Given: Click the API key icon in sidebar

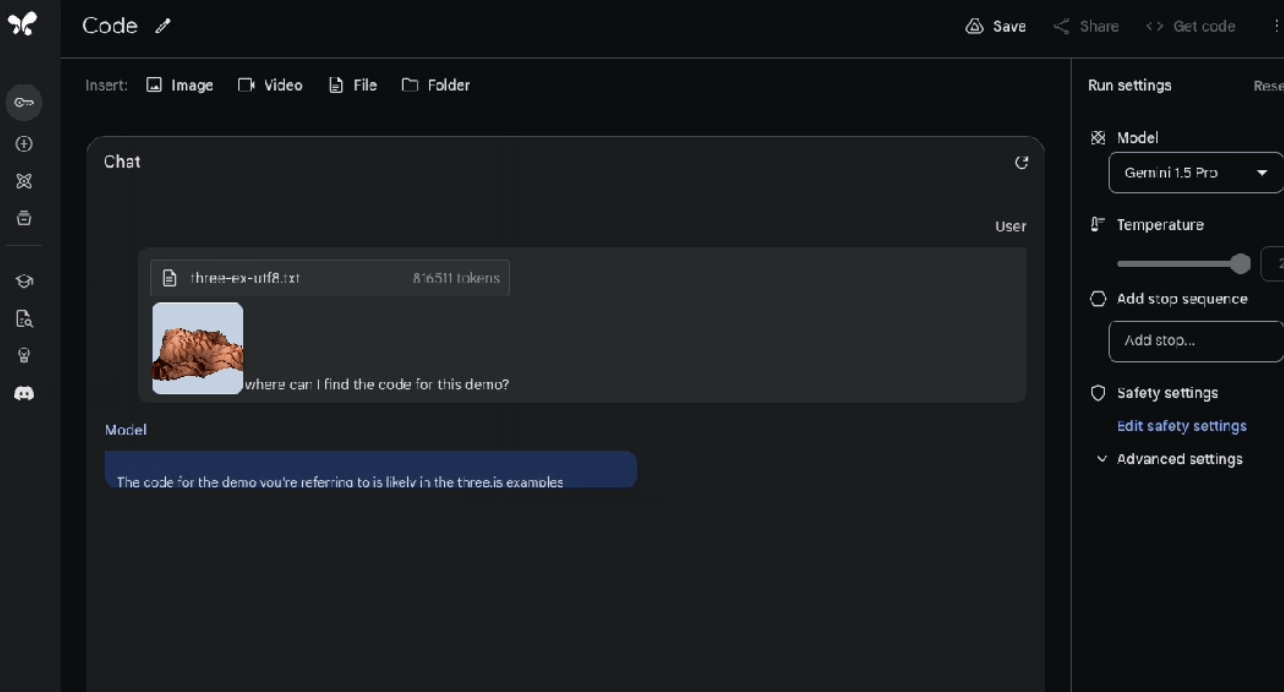Looking at the screenshot, I should pos(24,102).
